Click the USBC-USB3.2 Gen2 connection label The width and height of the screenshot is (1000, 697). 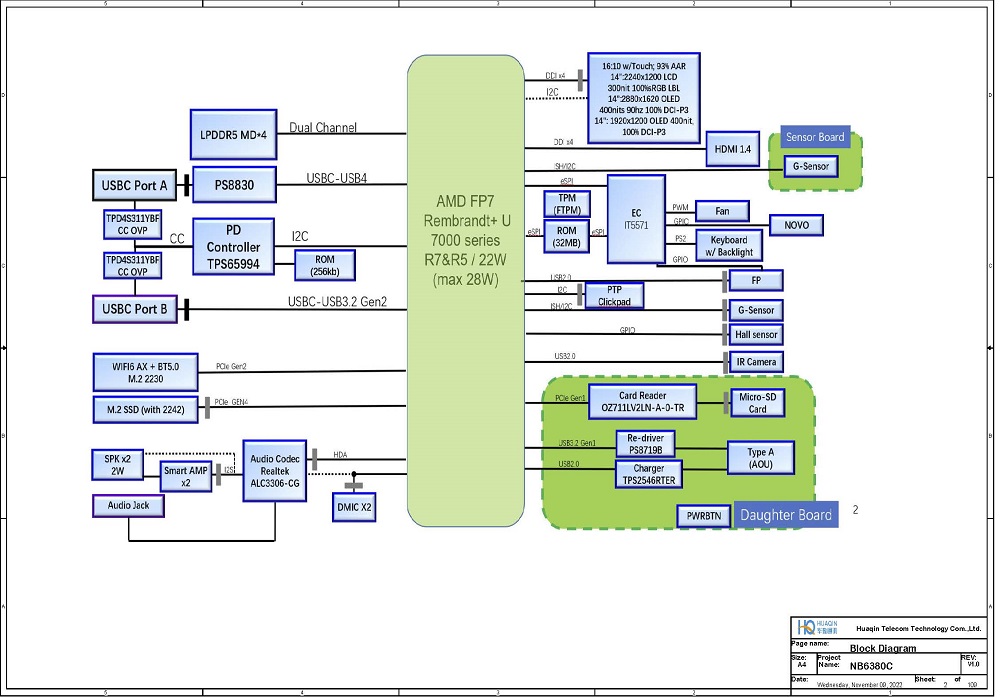click(x=337, y=302)
